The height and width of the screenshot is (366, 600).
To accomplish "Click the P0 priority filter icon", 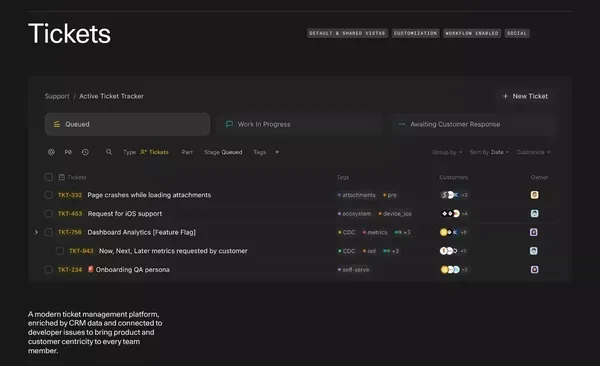I will pyautogui.click(x=68, y=152).
